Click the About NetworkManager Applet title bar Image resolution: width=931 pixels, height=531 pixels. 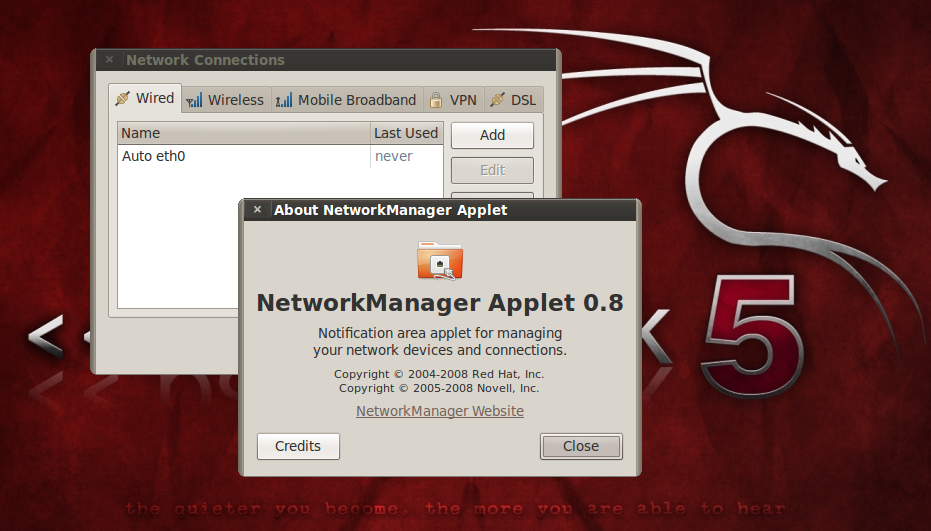(x=440, y=210)
